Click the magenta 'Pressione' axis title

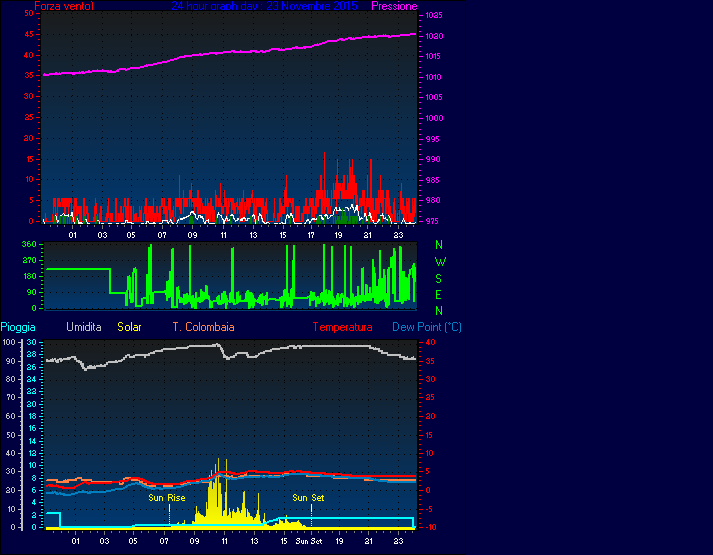(394, 6)
